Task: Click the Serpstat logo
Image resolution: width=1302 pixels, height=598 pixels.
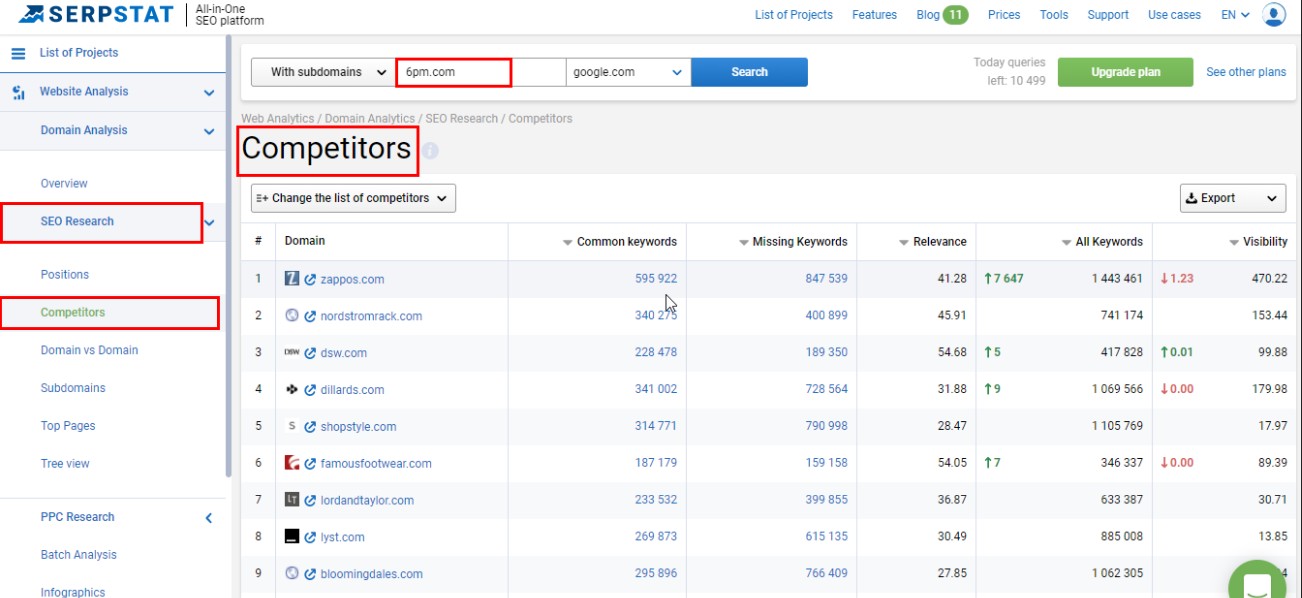Action: [x=96, y=15]
